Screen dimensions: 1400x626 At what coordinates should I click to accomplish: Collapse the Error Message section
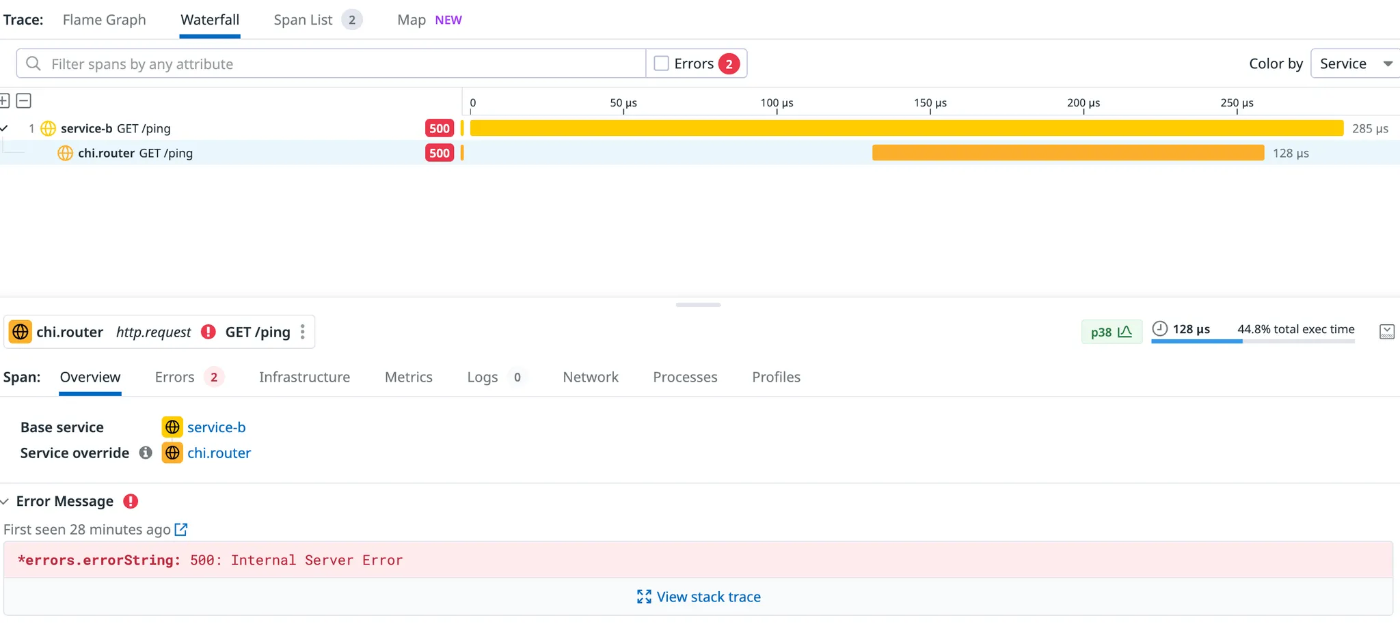click(6, 502)
